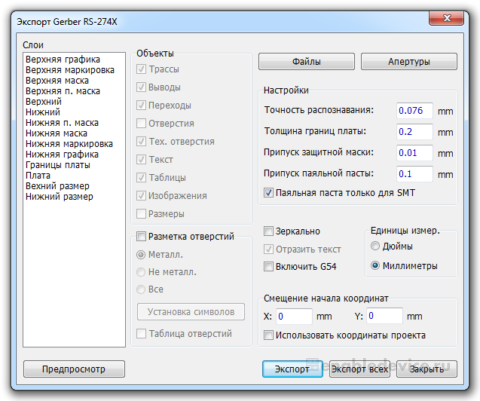Image resolution: width=480 pixels, height=401 pixels.
Task: Enable the "Отверстия" checkbox
Action: (x=141, y=123)
